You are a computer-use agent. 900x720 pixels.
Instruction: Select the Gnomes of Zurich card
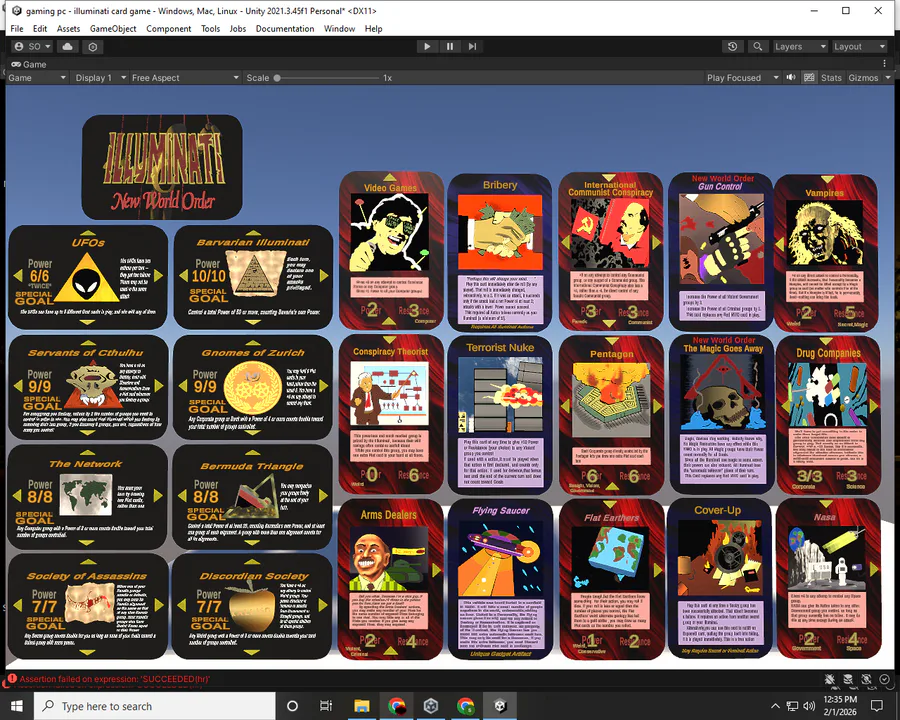coord(253,387)
